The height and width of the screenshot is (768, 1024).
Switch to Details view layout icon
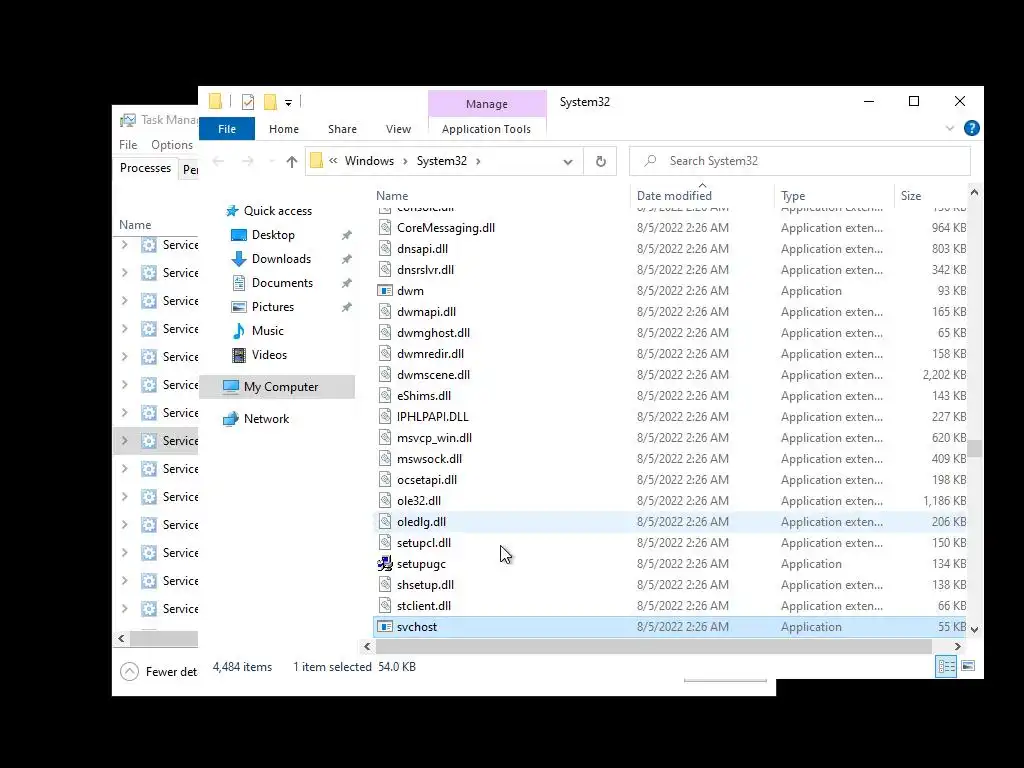point(946,666)
